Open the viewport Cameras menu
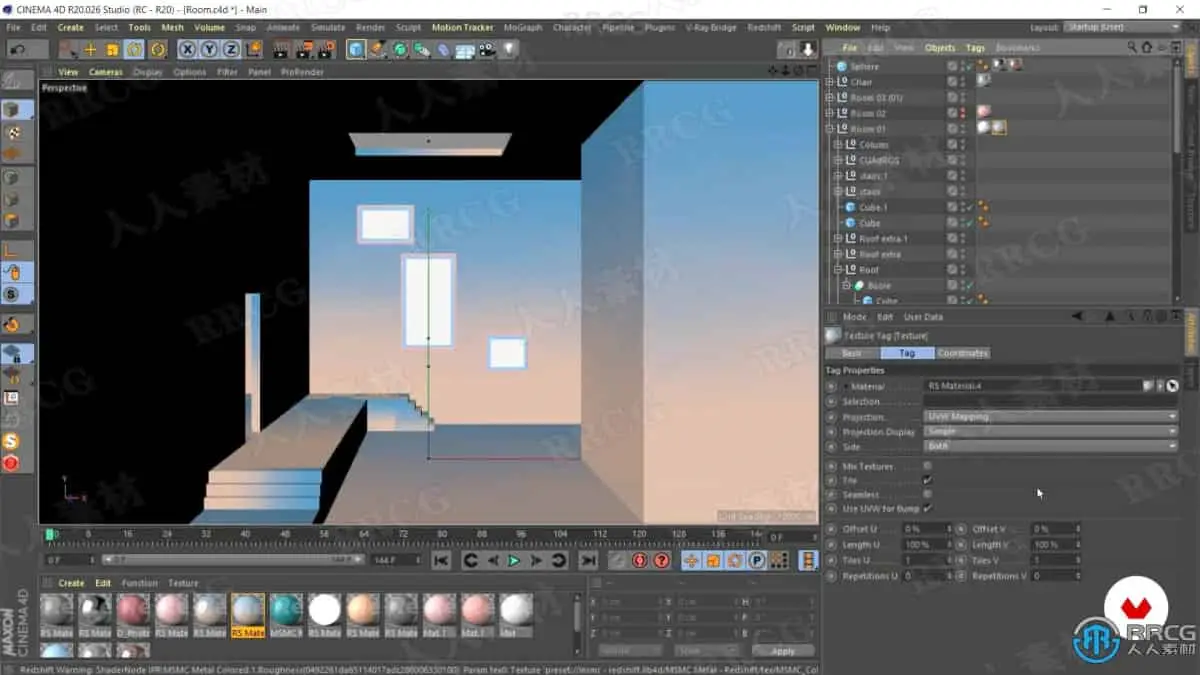This screenshot has height=675, width=1200. click(x=106, y=72)
